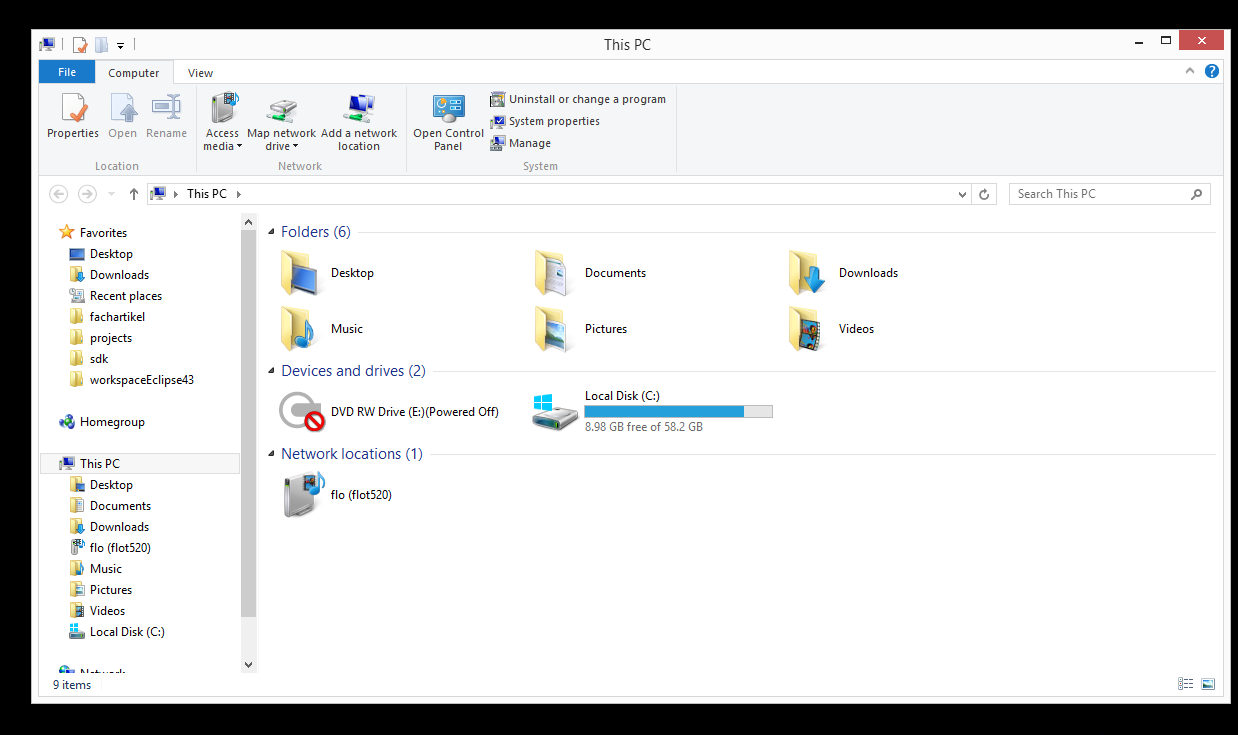Select the Computer ribbon tab

(x=134, y=73)
